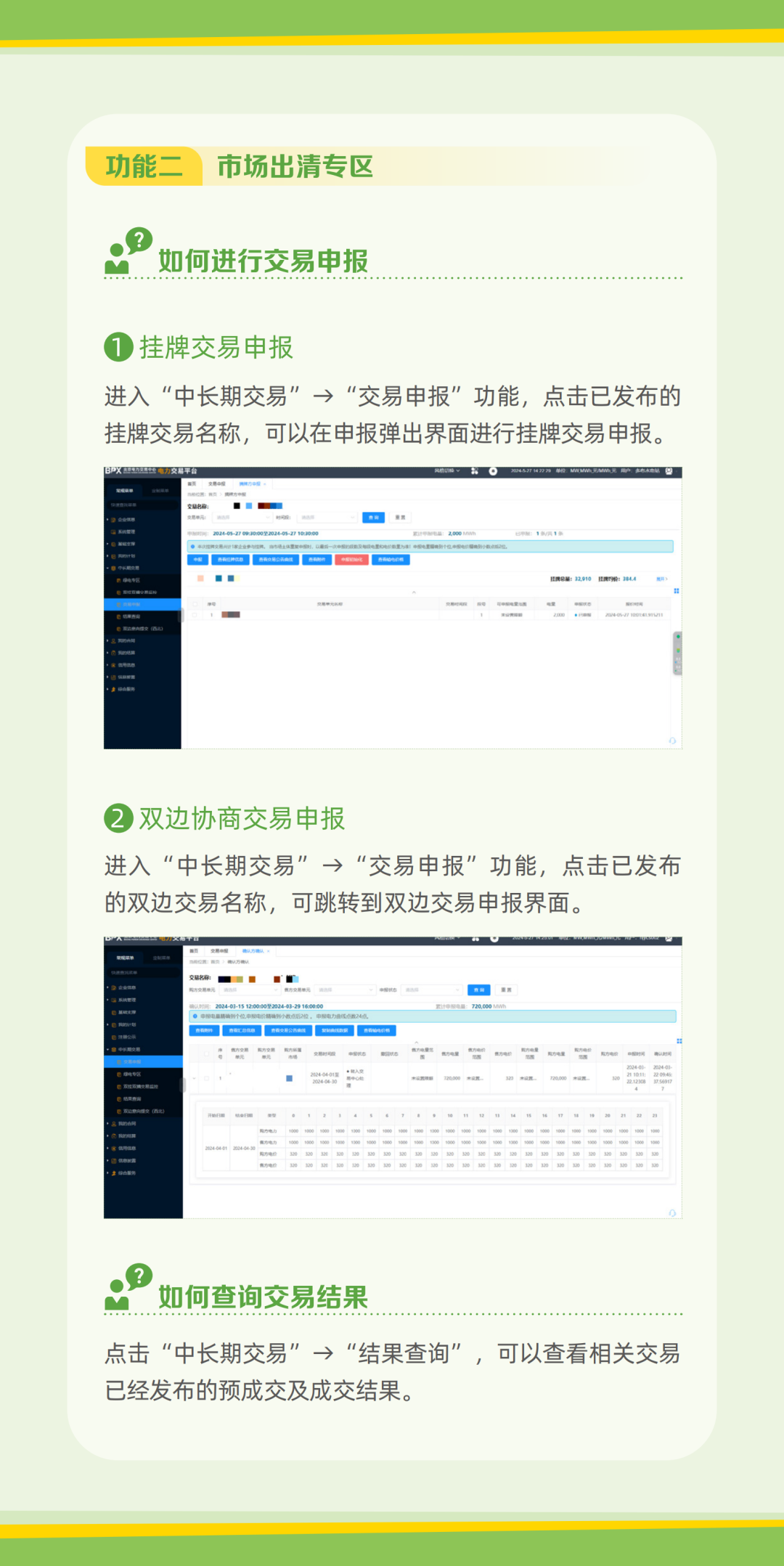Click the round white icon in 挂牌交易 screenshot header

coord(493,470)
